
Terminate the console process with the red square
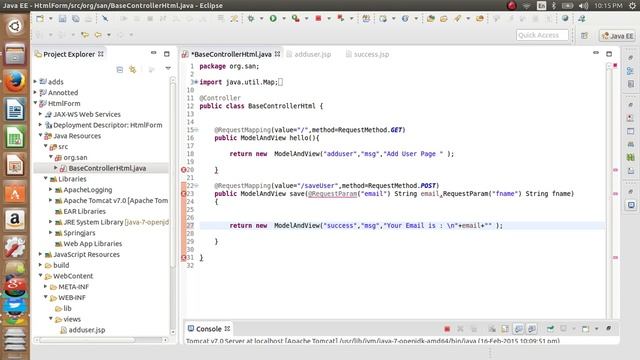click(447, 329)
